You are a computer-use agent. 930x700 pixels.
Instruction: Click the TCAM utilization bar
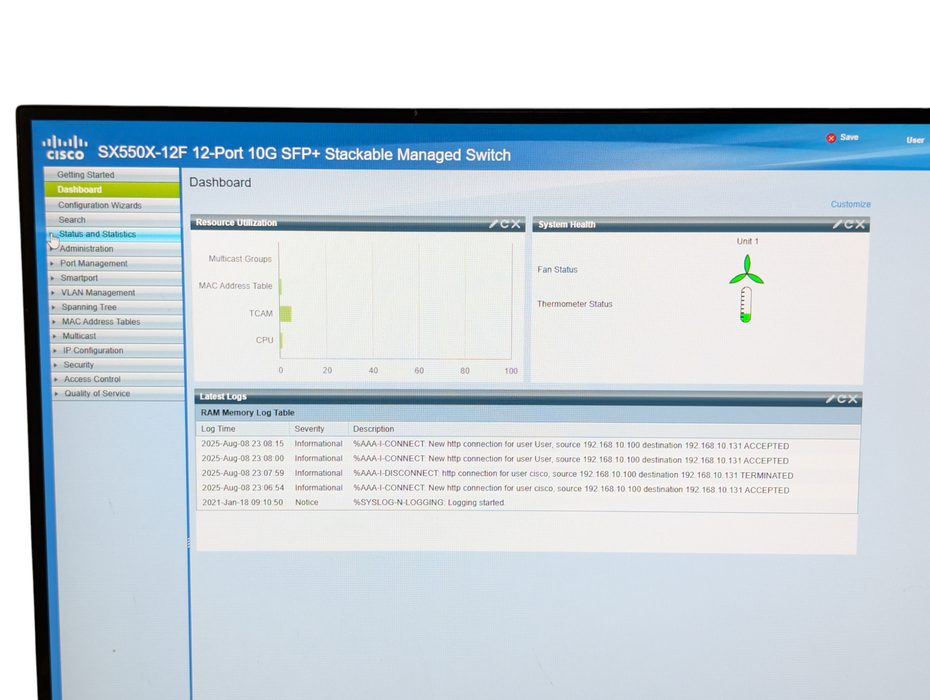click(x=286, y=313)
